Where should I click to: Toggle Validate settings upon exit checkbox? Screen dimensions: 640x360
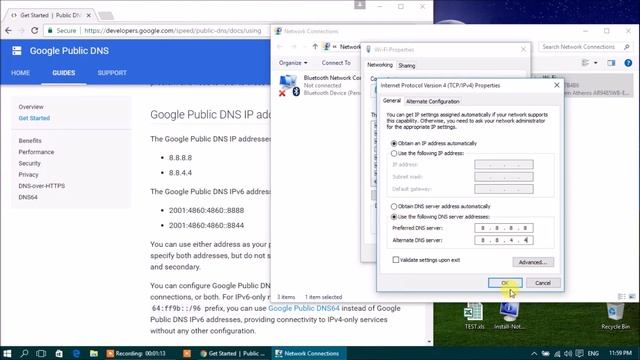click(x=426, y=260)
